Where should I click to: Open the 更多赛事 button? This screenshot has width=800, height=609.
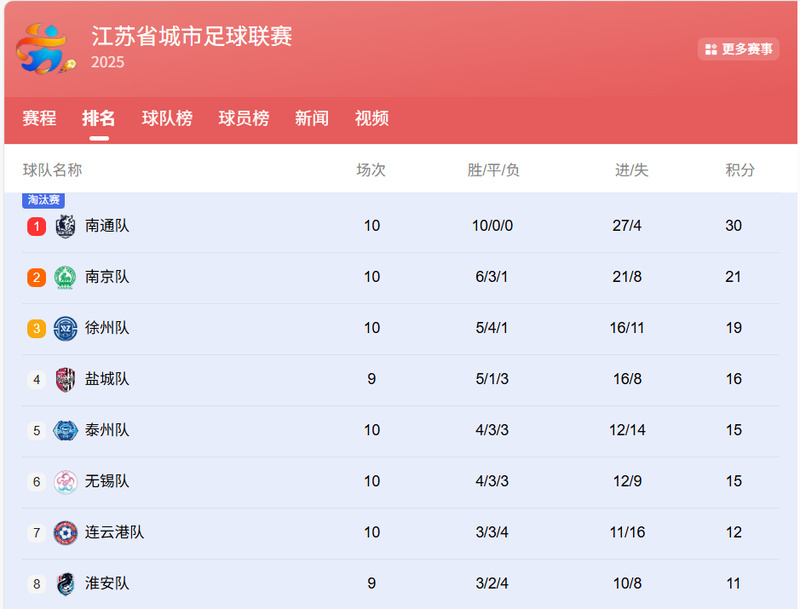pos(738,49)
